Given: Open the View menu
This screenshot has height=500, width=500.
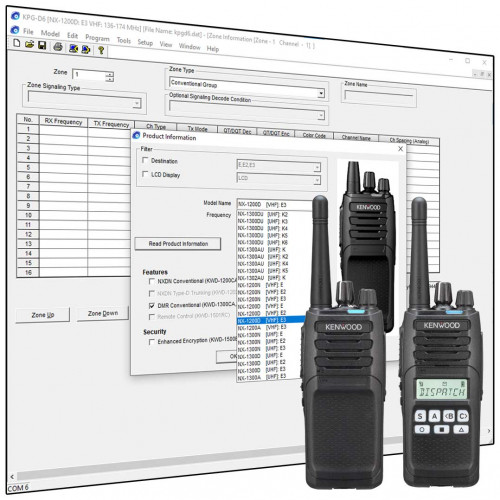Looking at the screenshot, I should 166,44.
